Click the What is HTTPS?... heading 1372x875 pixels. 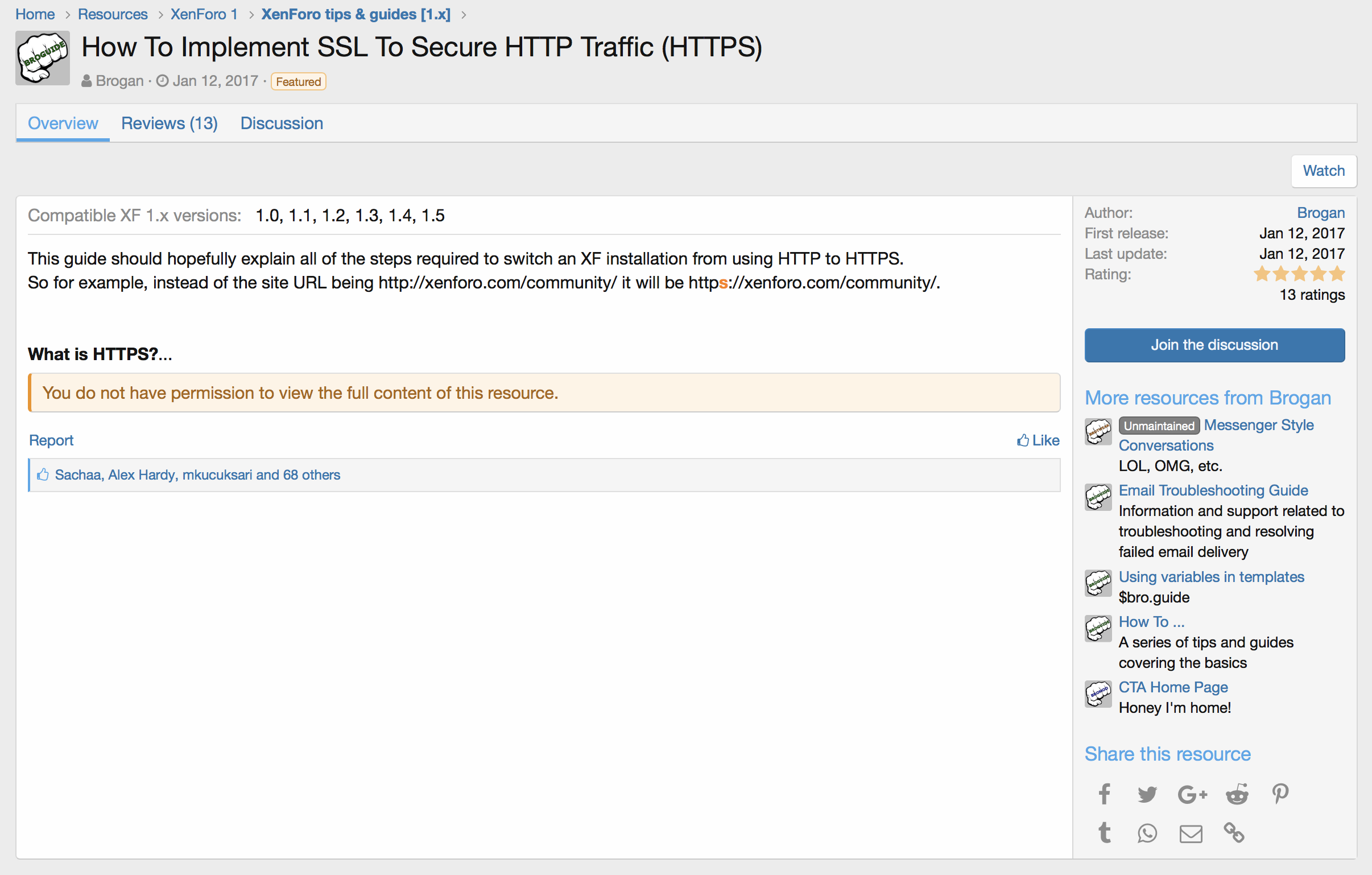(x=100, y=354)
